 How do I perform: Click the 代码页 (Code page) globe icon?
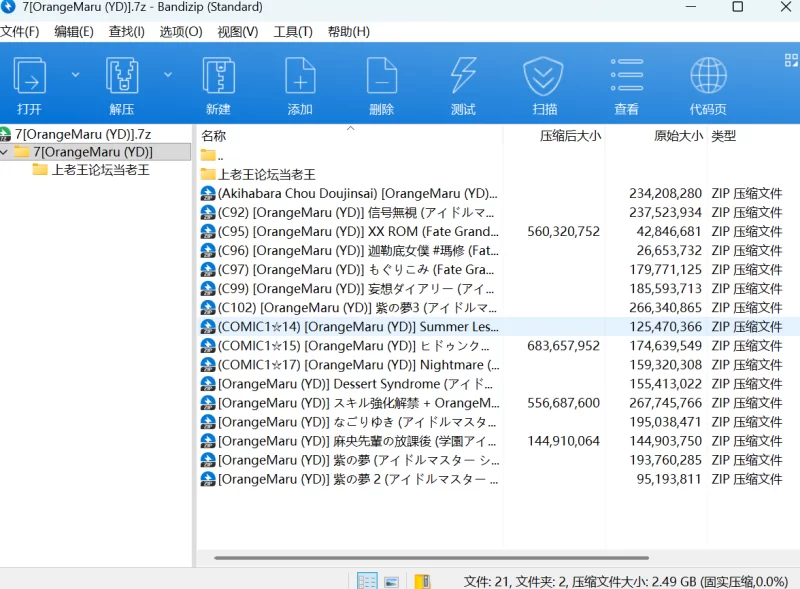coord(708,85)
